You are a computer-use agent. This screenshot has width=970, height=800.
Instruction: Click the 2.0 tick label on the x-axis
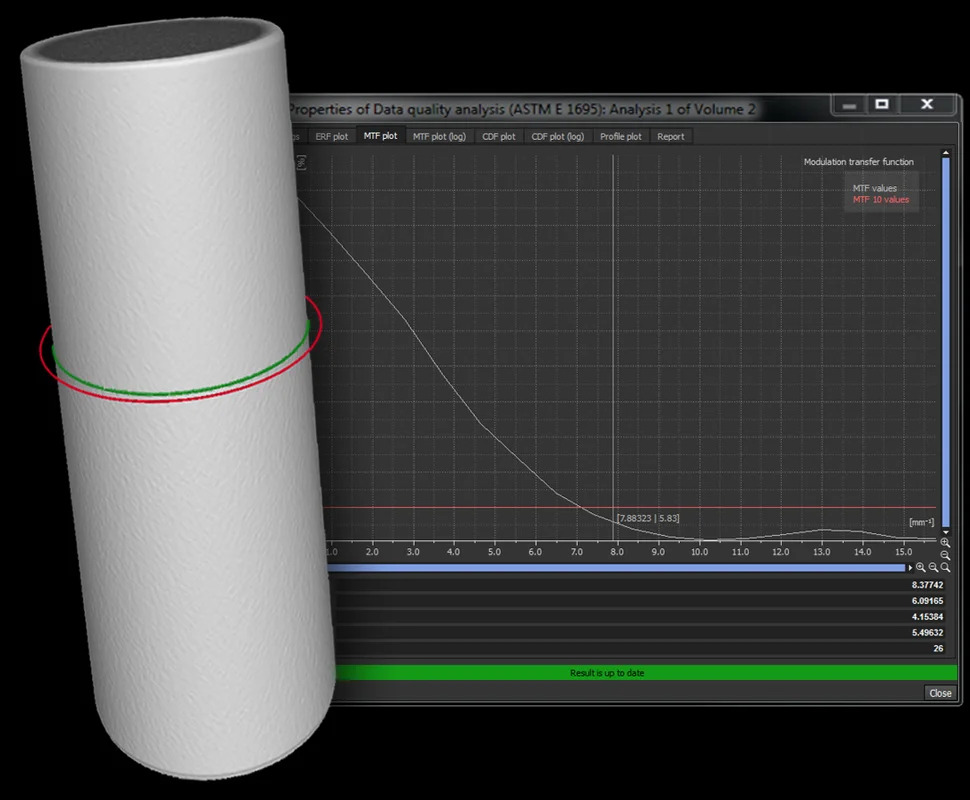coord(372,552)
